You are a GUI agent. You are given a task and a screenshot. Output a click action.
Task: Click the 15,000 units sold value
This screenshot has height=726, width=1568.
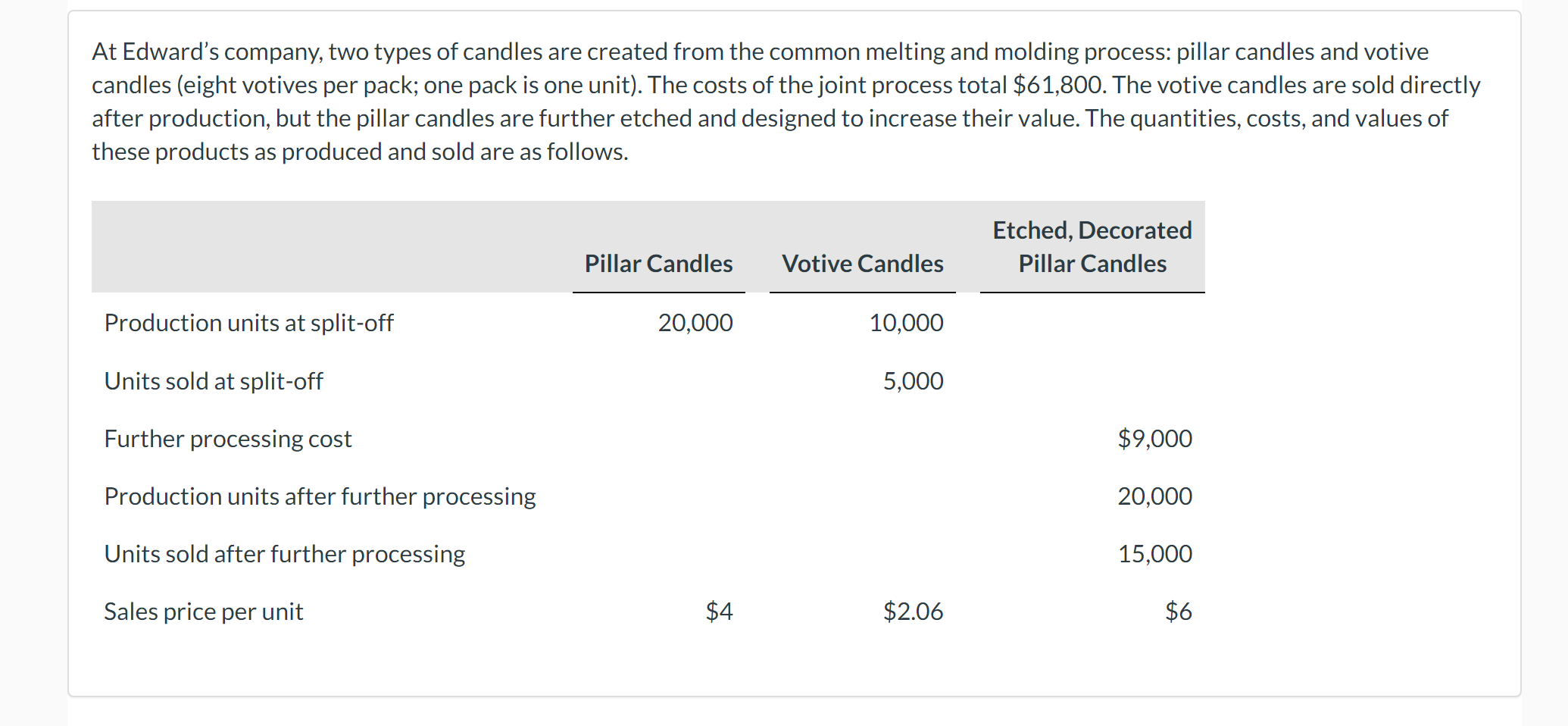1154,554
